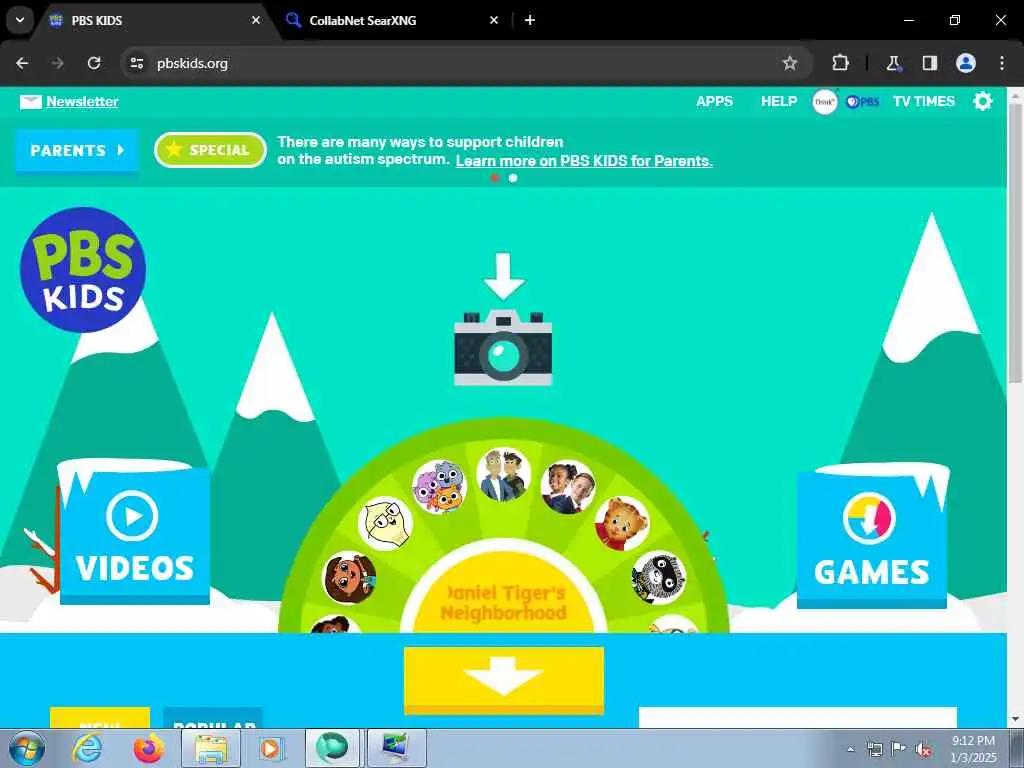Open the PBS KIDS logo home link
1024x768 pixels.
pos(83,270)
